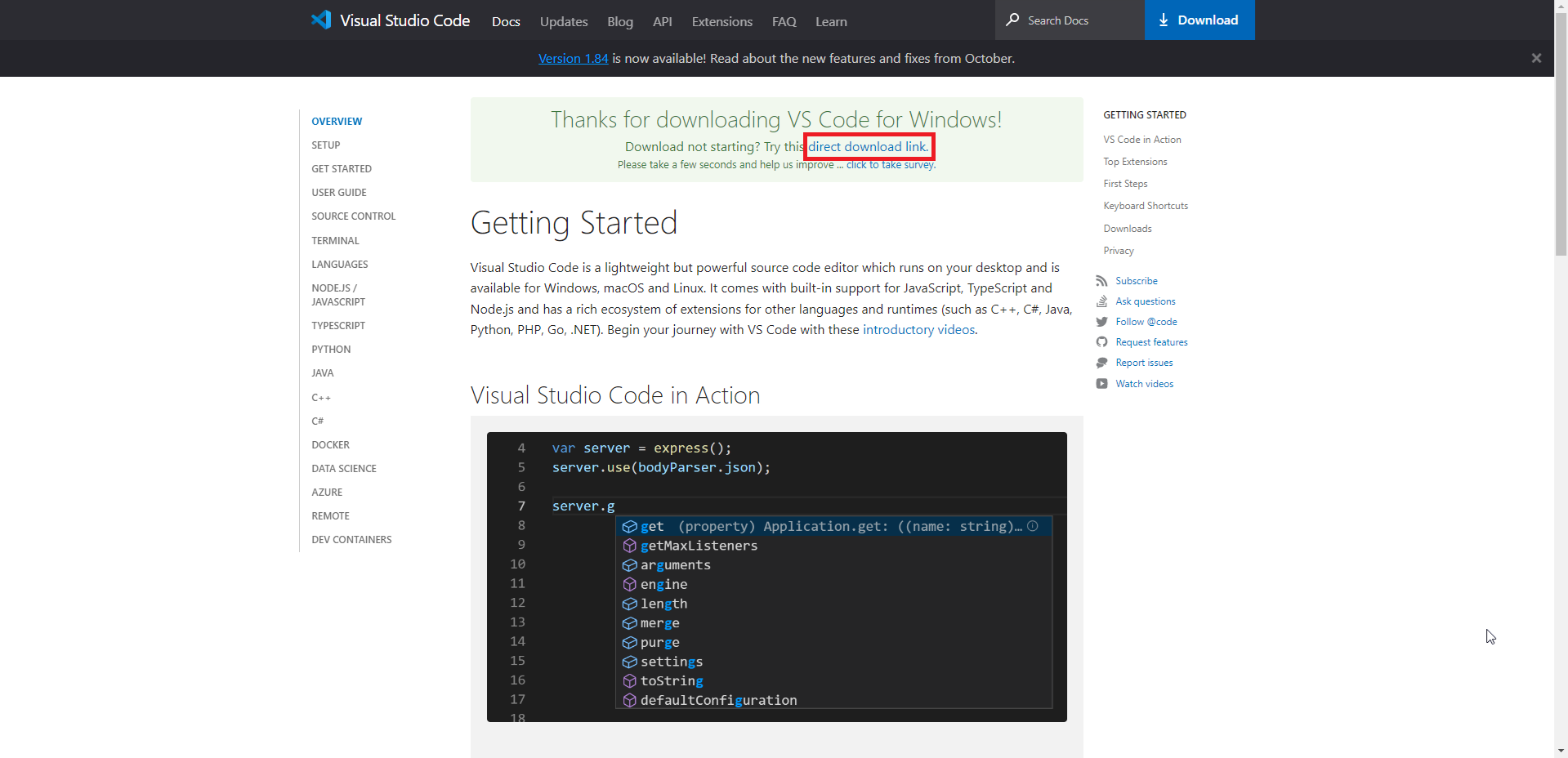
Task: Click the VS Code in Action animation thumbnail
Action: coord(777,577)
